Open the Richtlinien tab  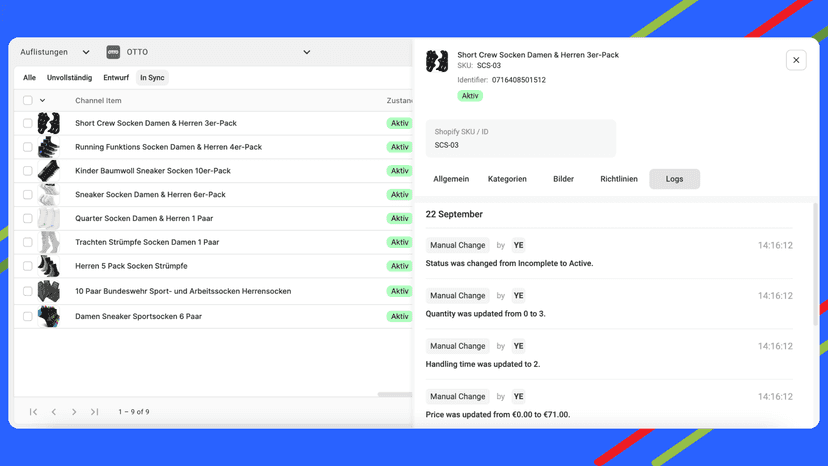[619, 179]
